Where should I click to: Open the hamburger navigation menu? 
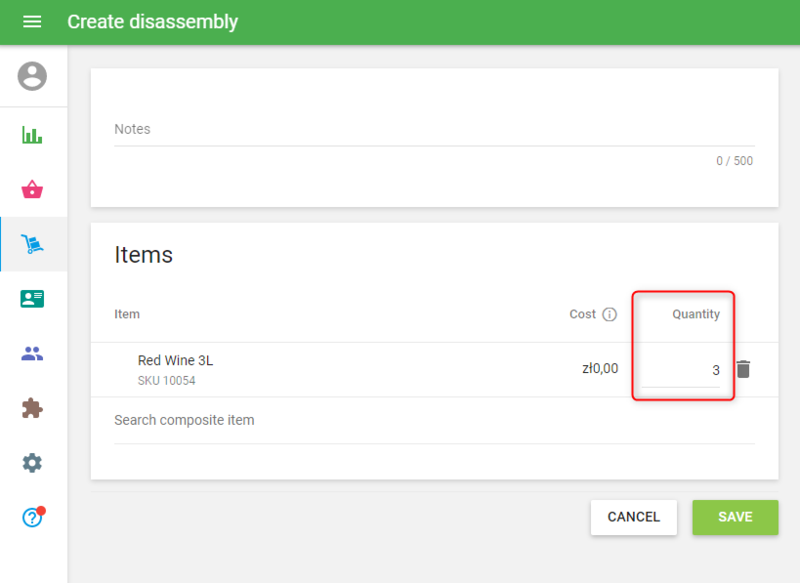coord(32,21)
